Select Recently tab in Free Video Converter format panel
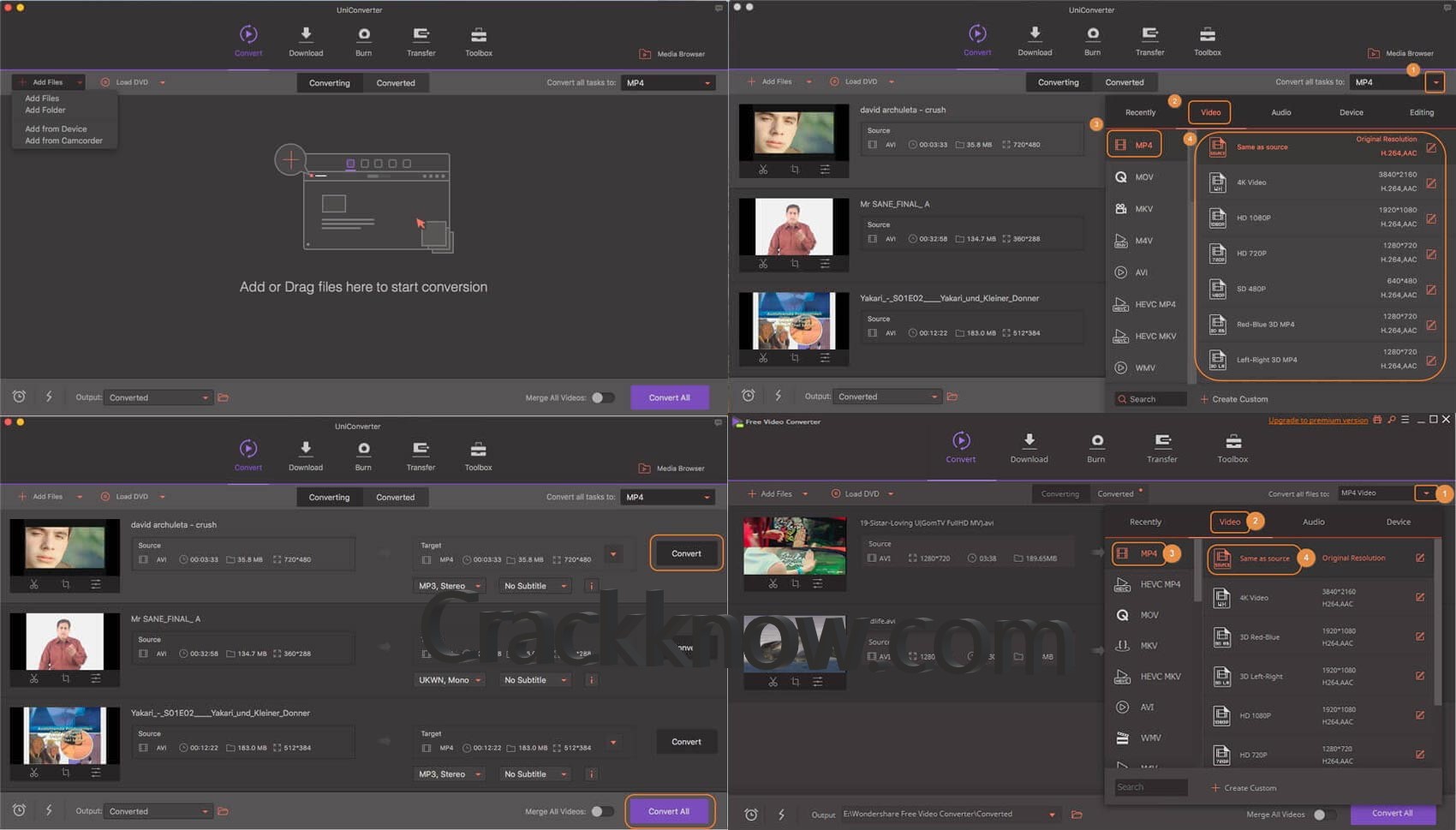Image resolution: width=1456 pixels, height=830 pixels. [1145, 522]
